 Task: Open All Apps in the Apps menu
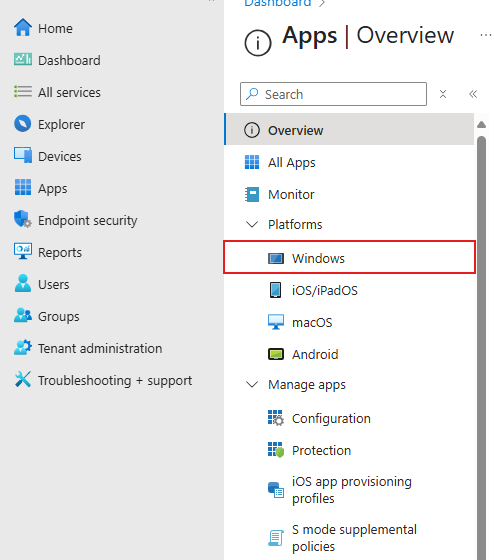coord(349,162)
